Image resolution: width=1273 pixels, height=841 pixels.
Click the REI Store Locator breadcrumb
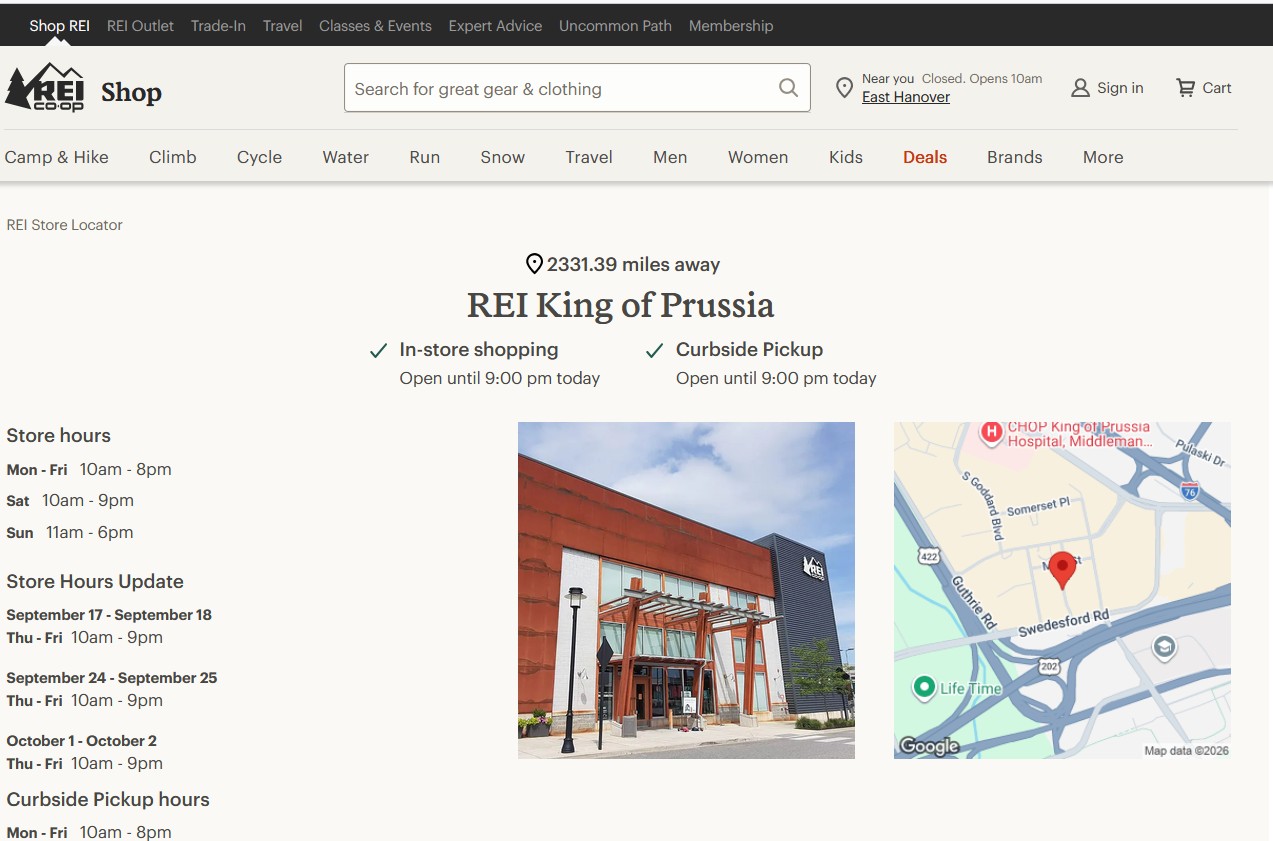[65, 225]
